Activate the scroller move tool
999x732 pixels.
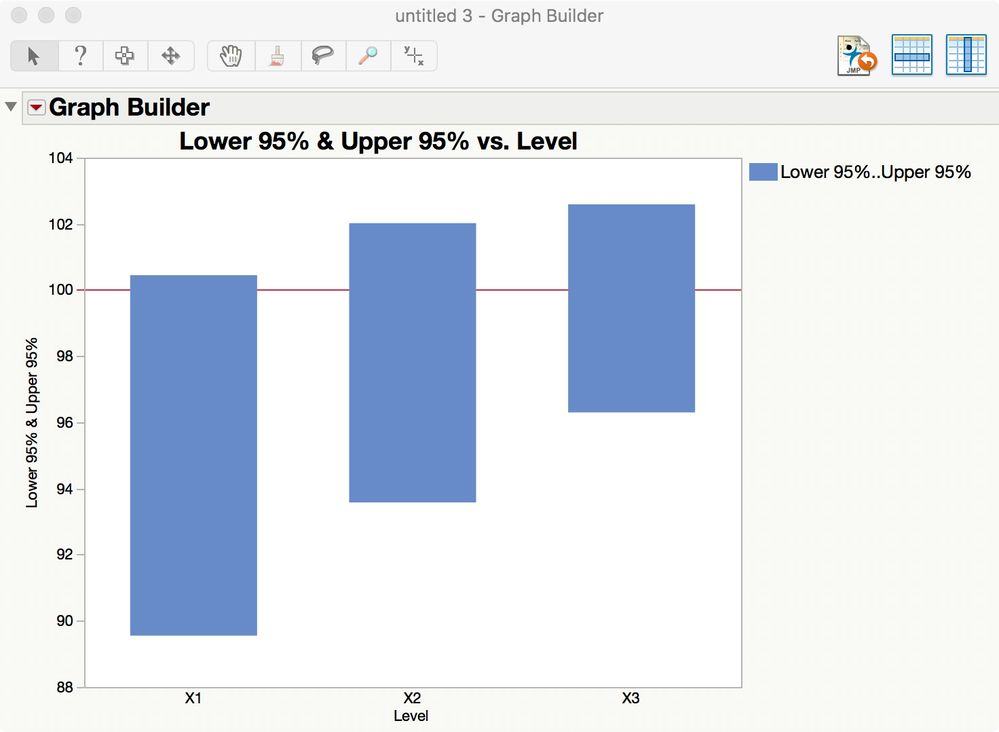171,56
